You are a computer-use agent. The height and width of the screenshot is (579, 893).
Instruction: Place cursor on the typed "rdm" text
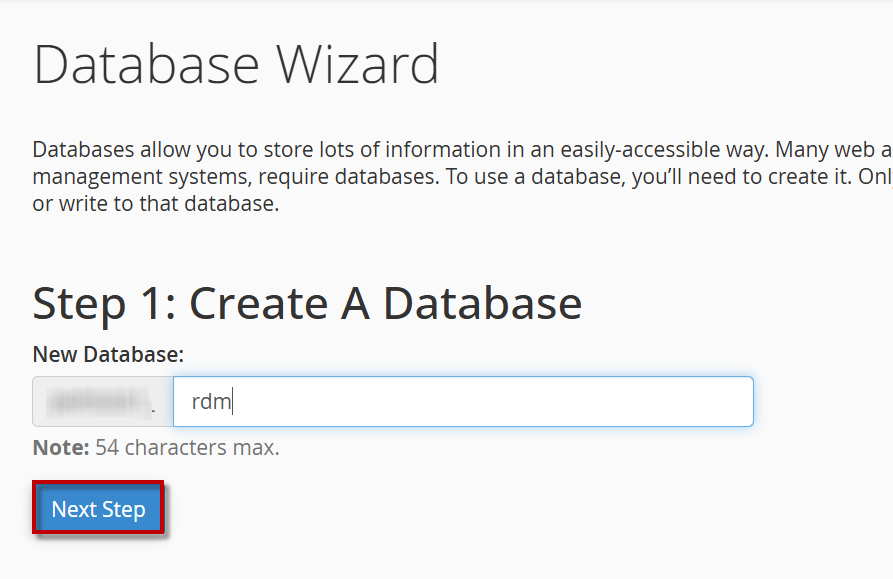(211, 402)
